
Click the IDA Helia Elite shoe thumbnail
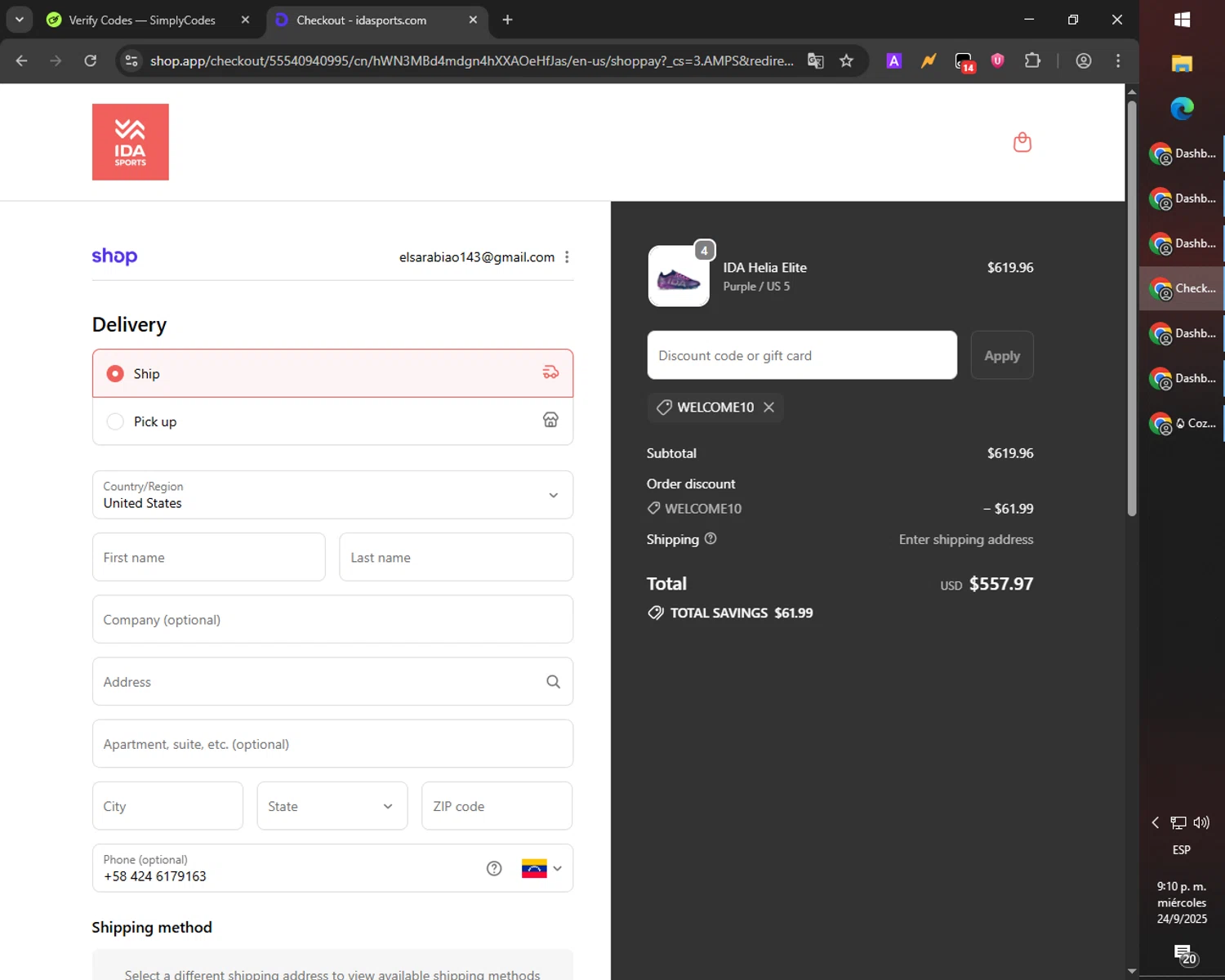679,276
